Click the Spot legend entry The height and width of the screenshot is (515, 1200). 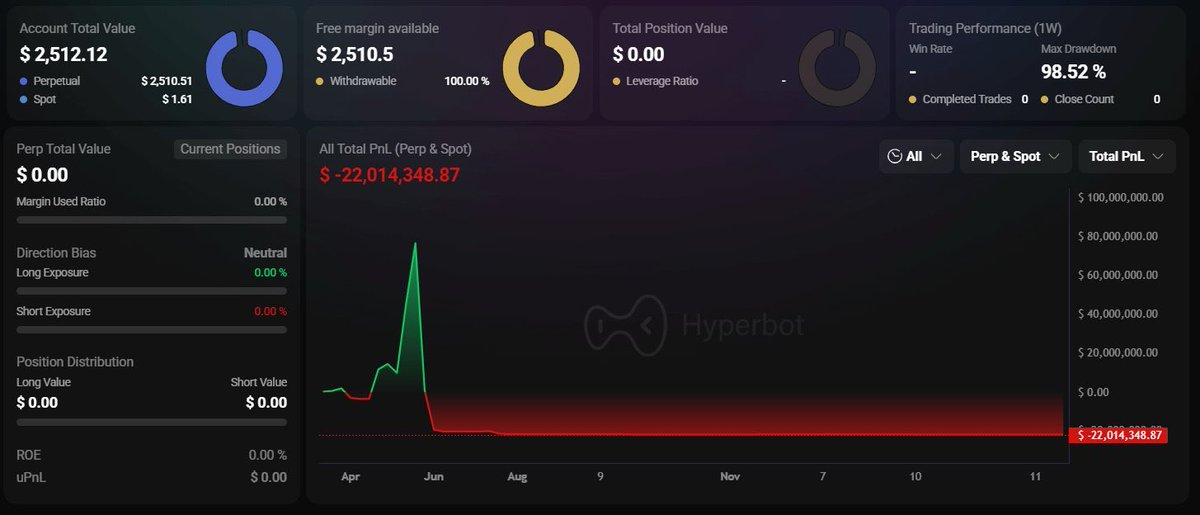click(x=40, y=99)
